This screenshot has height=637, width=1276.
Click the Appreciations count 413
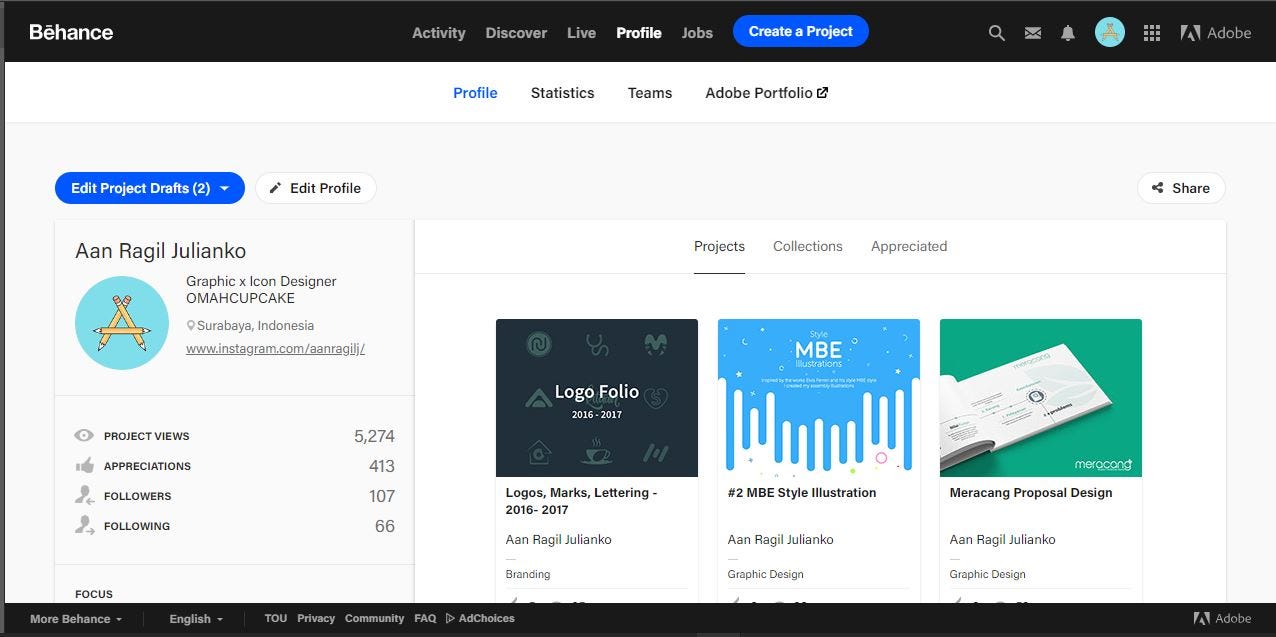pos(382,467)
